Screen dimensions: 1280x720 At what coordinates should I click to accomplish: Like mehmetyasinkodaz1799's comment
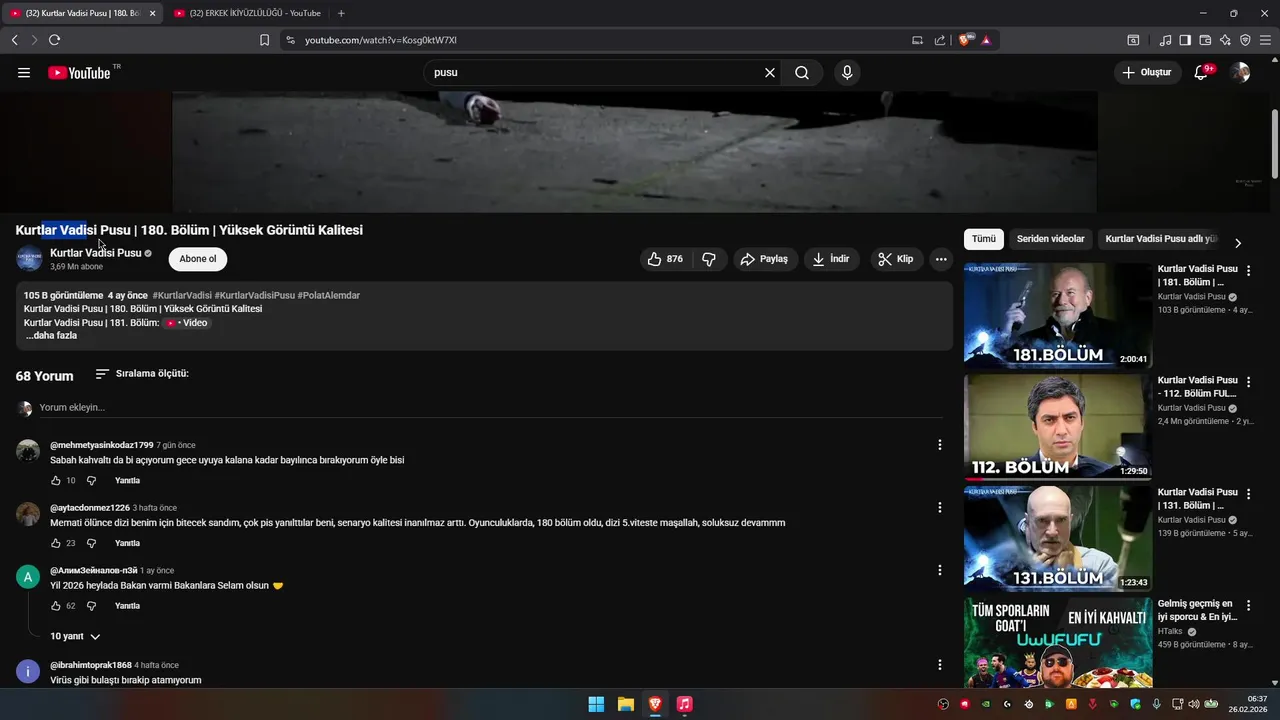(56, 481)
